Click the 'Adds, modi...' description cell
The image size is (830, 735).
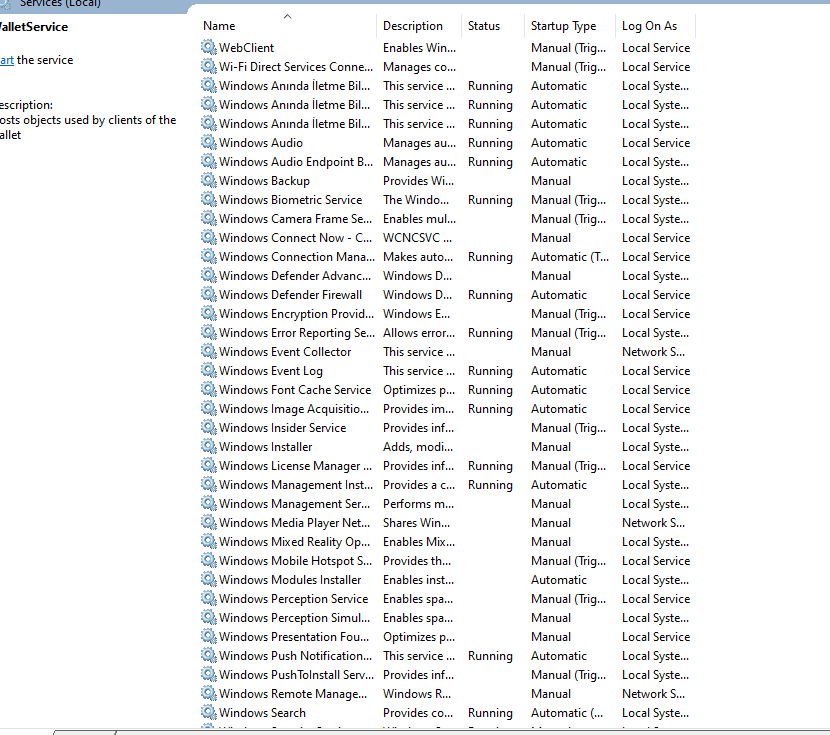[x=418, y=447]
